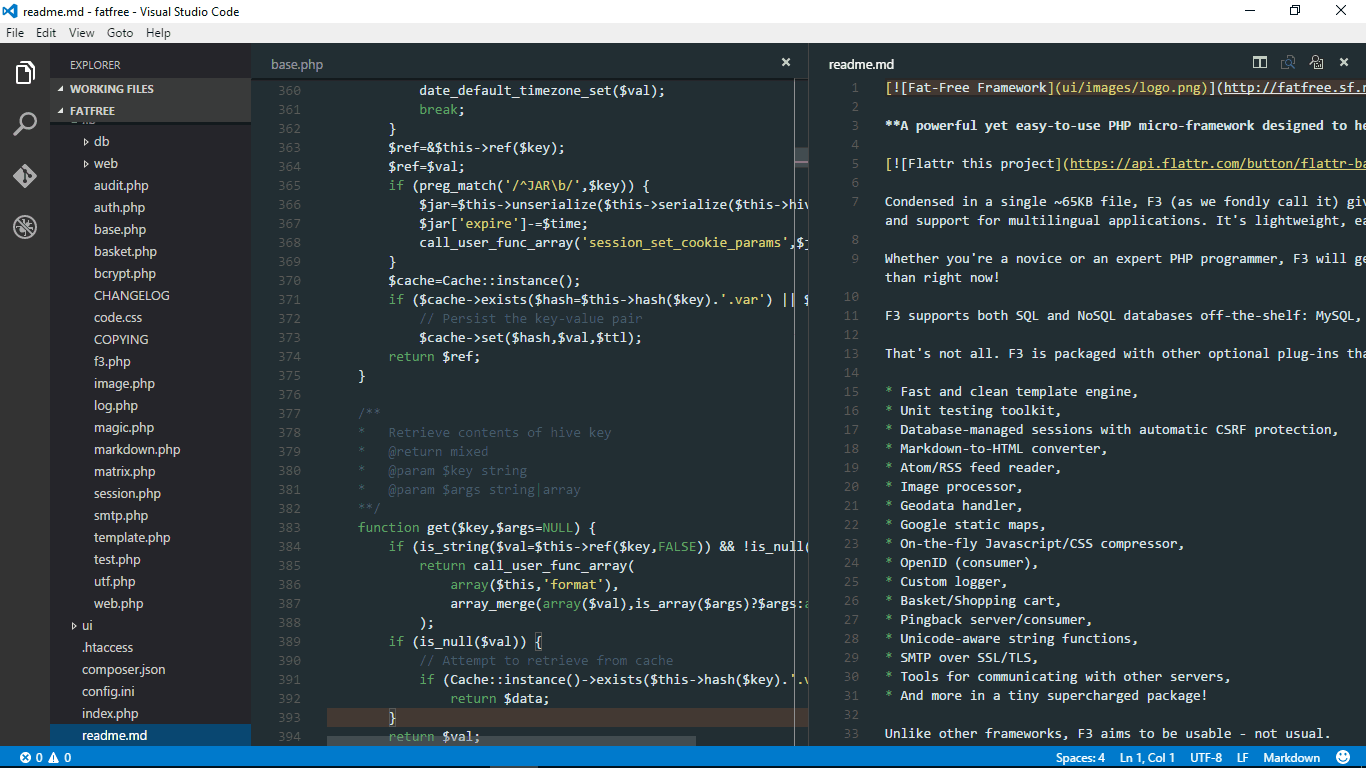Click line number 383 in base.php gutter
The width and height of the screenshot is (1366, 768).
click(x=289, y=528)
